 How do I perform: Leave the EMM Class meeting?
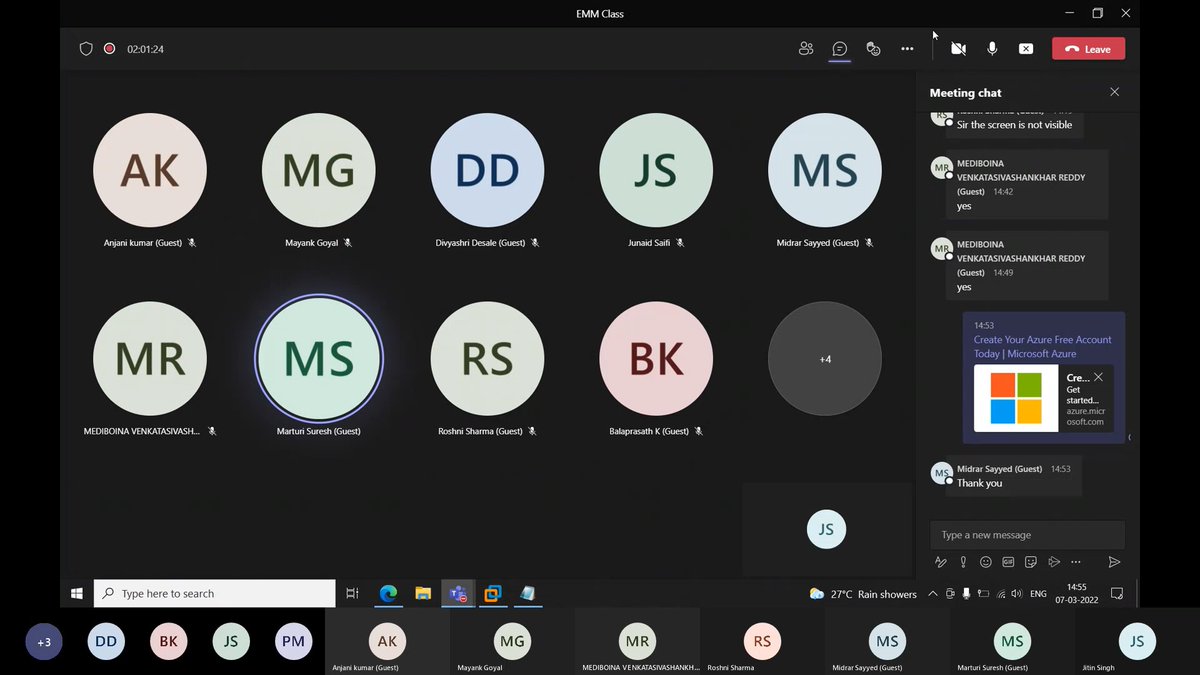(x=1088, y=49)
